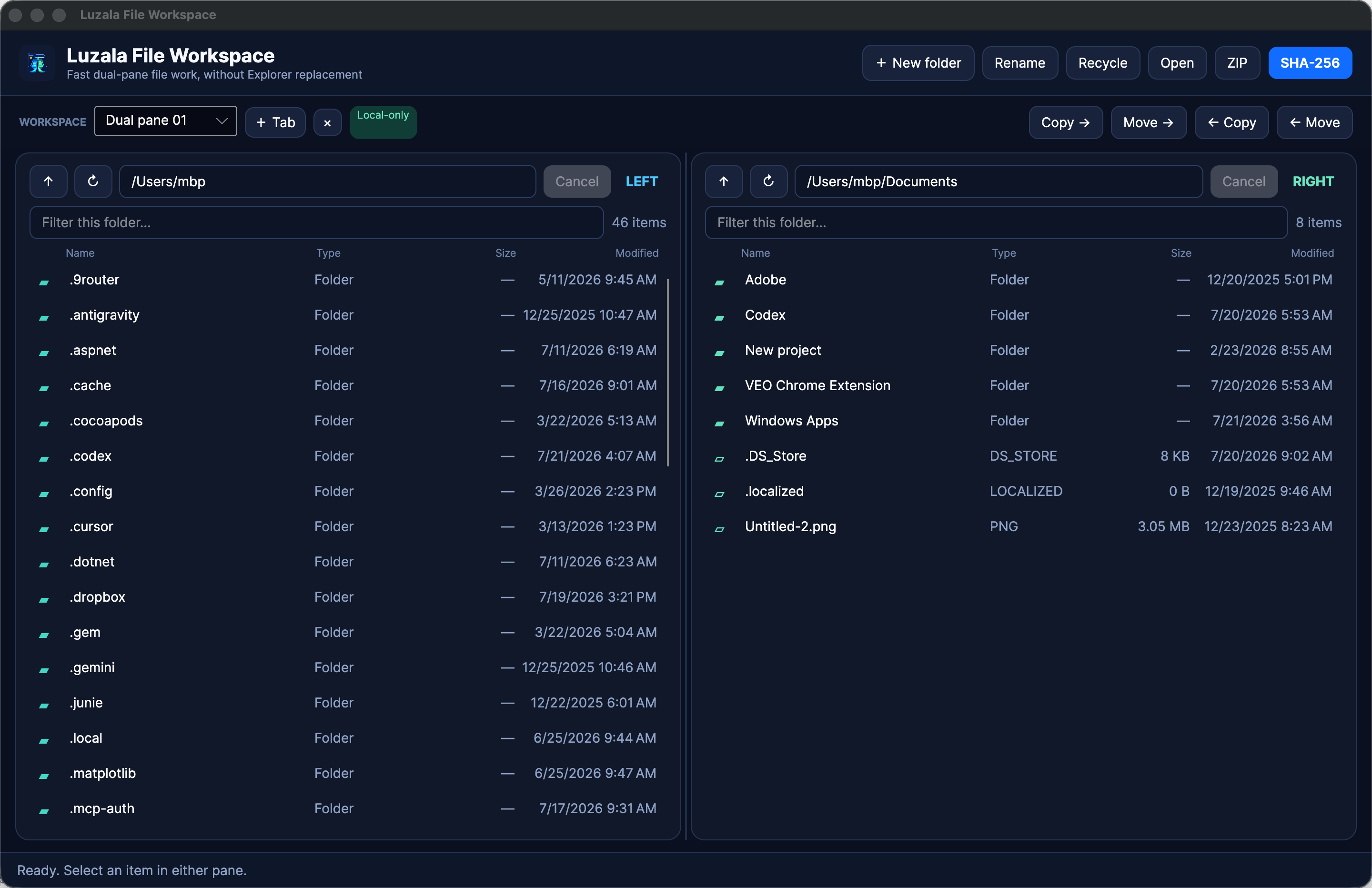Click the 46 items count
The image size is (1372, 888).
(x=639, y=222)
